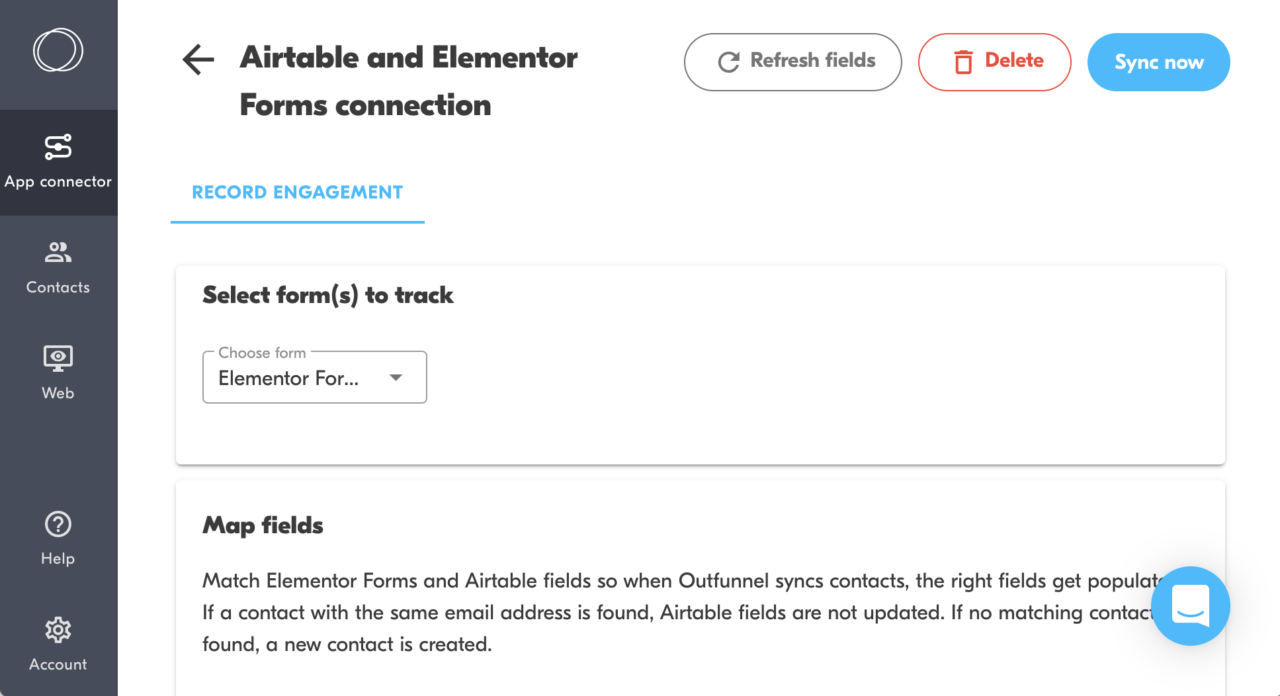
Task: Open the Web tracking section
Action: click(x=58, y=370)
